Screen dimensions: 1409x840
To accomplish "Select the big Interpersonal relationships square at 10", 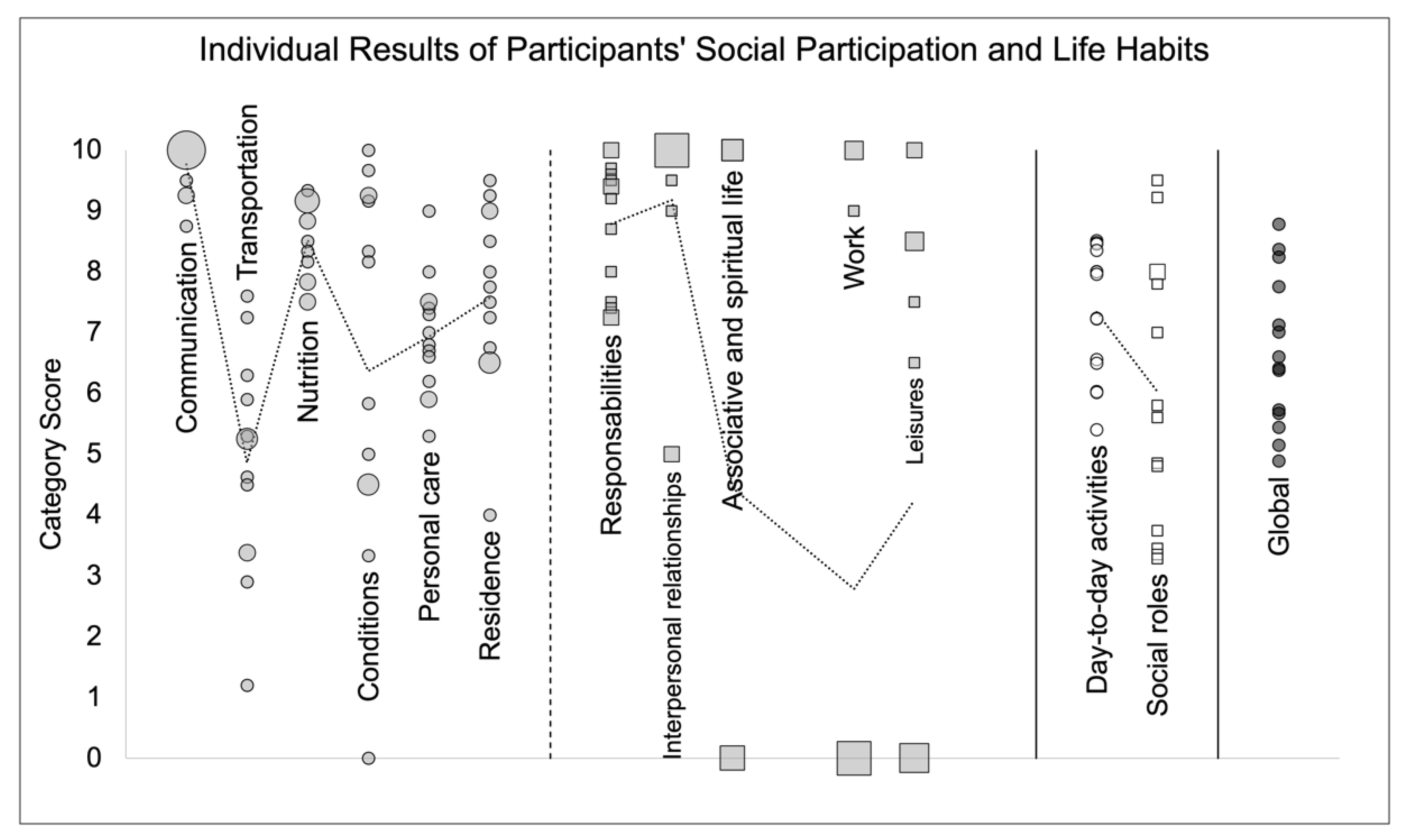I will [672, 151].
